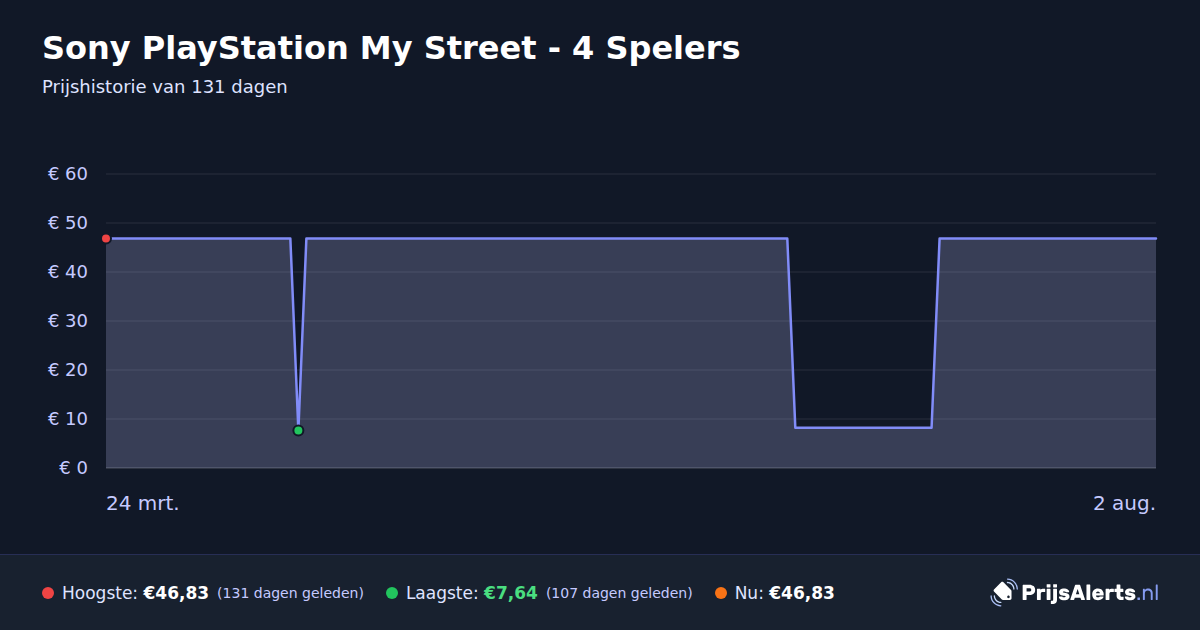This screenshot has height=630, width=1200.
Task: Click the € 60 axis label
Action: click(68, 174)
